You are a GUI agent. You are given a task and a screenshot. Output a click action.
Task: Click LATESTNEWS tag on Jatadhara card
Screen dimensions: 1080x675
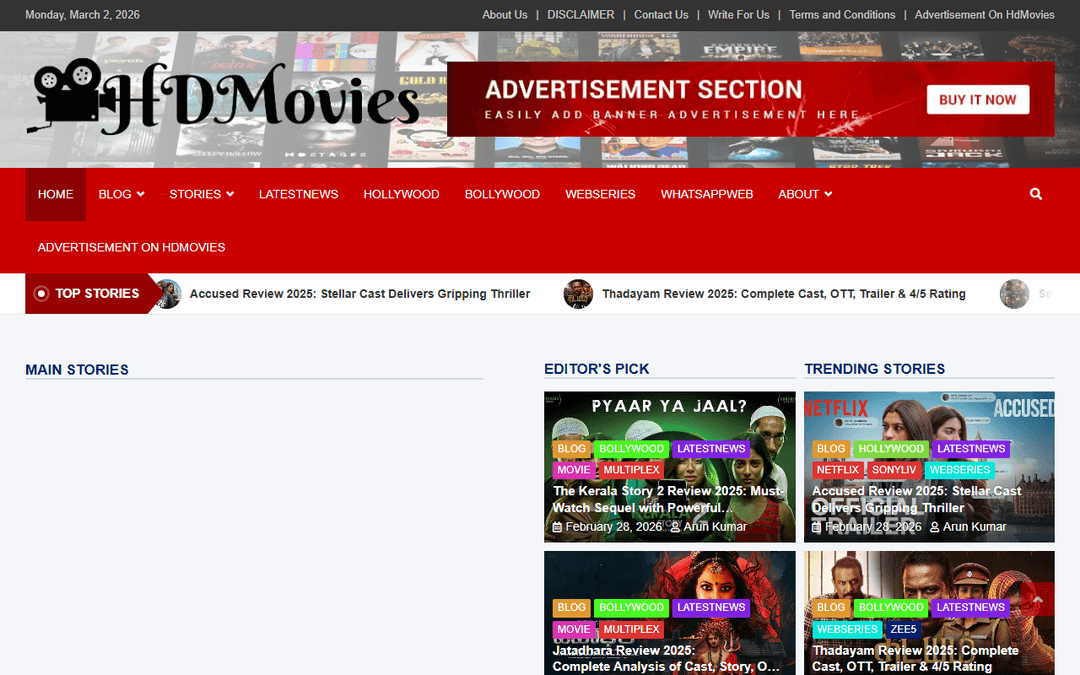(711, 608)
